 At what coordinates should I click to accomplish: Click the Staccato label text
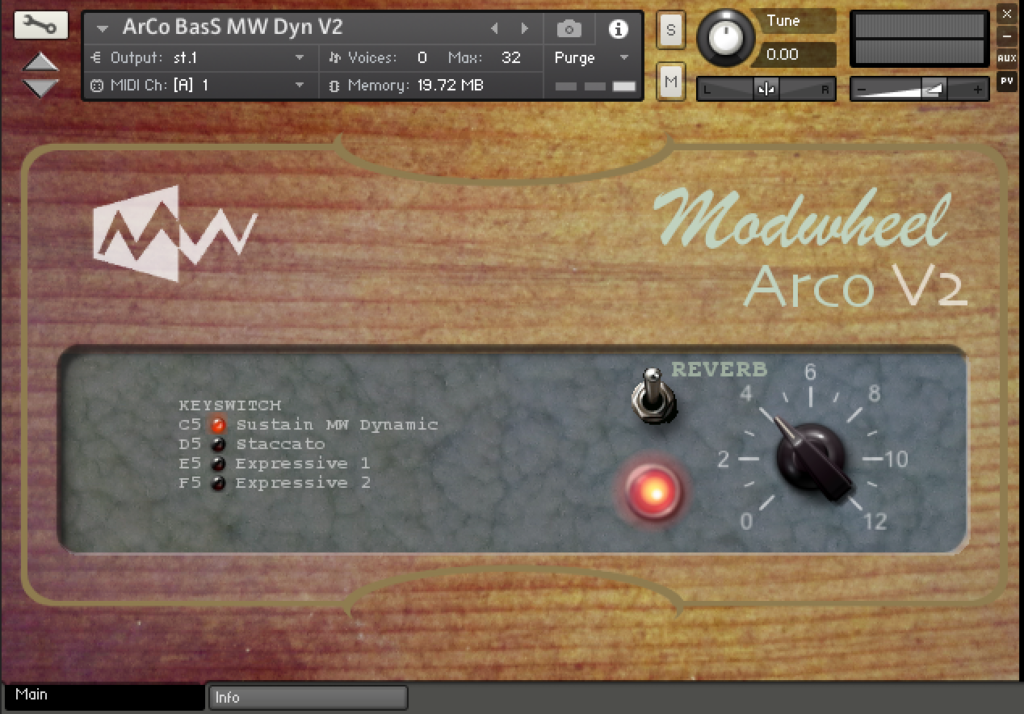280,444
